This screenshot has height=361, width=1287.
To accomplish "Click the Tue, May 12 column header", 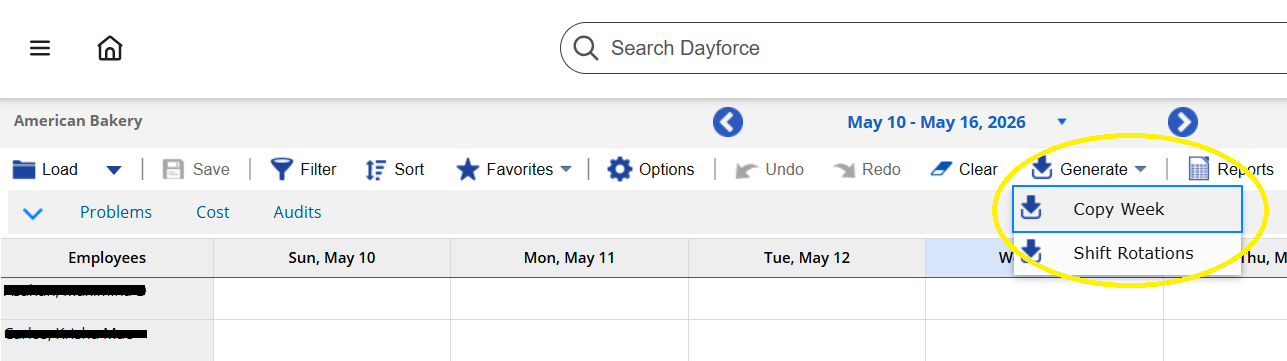I will tap(807, 258).
